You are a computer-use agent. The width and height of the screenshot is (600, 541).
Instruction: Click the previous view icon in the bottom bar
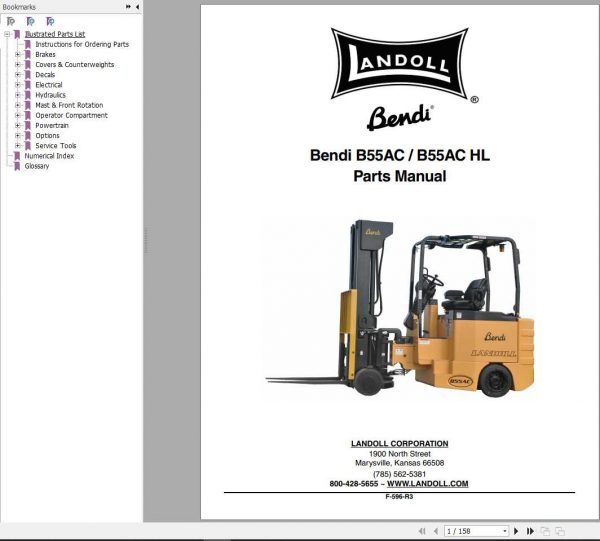(545, 531)
